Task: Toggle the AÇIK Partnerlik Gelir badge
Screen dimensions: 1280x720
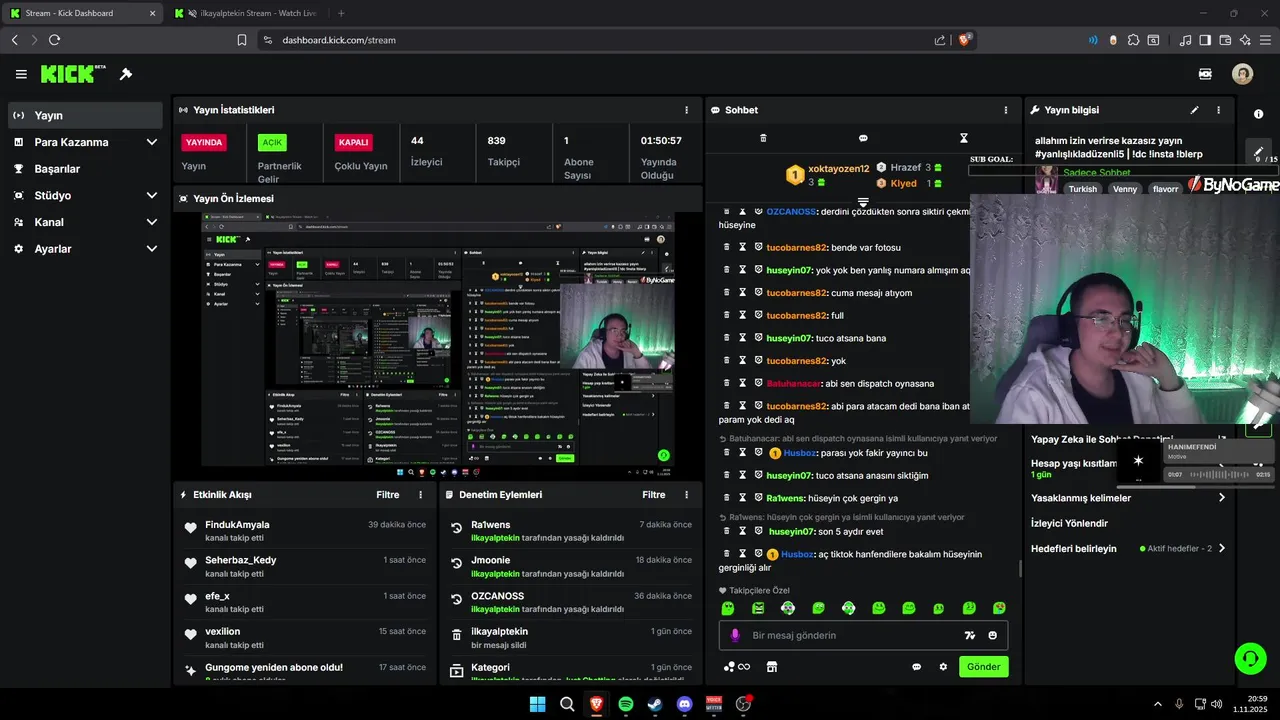Action: tap(272, 143)
